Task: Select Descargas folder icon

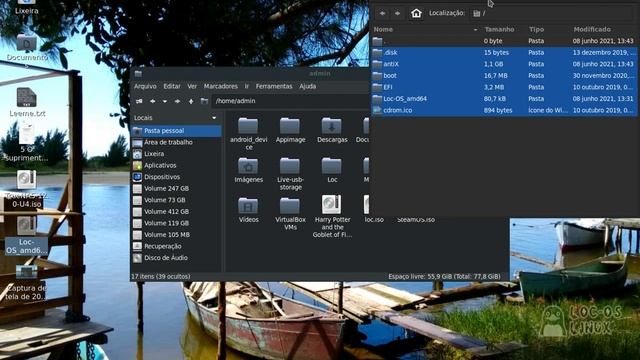Action: click(331, 126)
